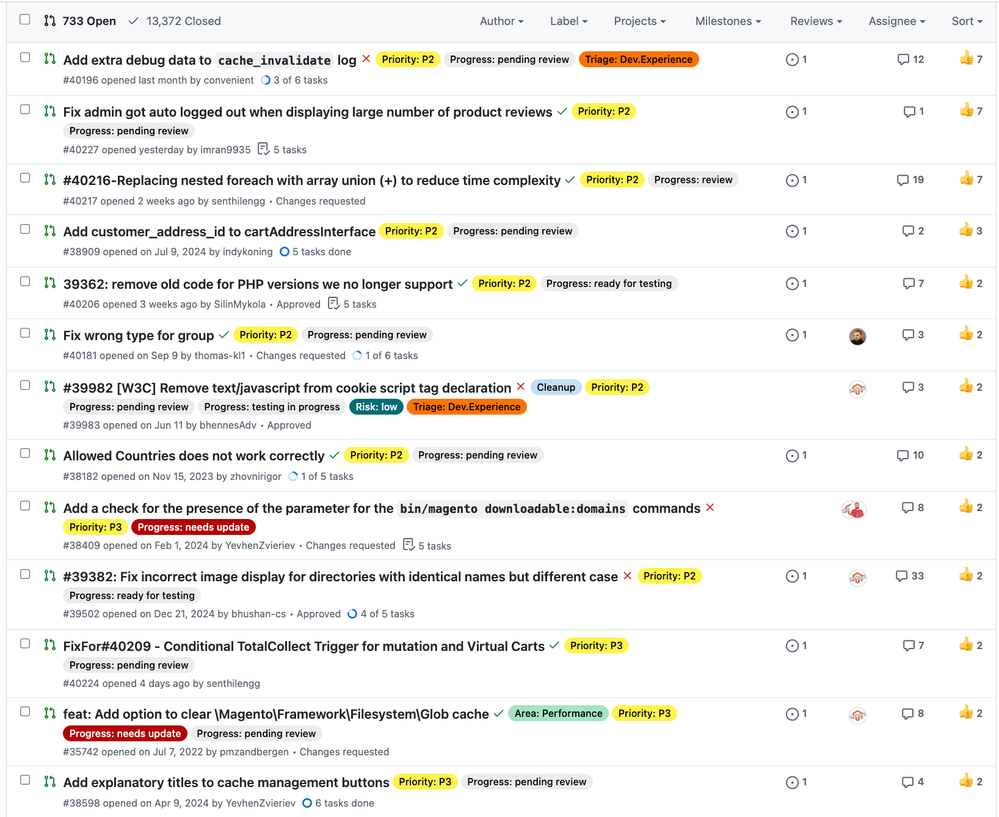999x817 pixels.
Task: Select the checkbox for the #40216 nested foreach PR
Action: 25,178
